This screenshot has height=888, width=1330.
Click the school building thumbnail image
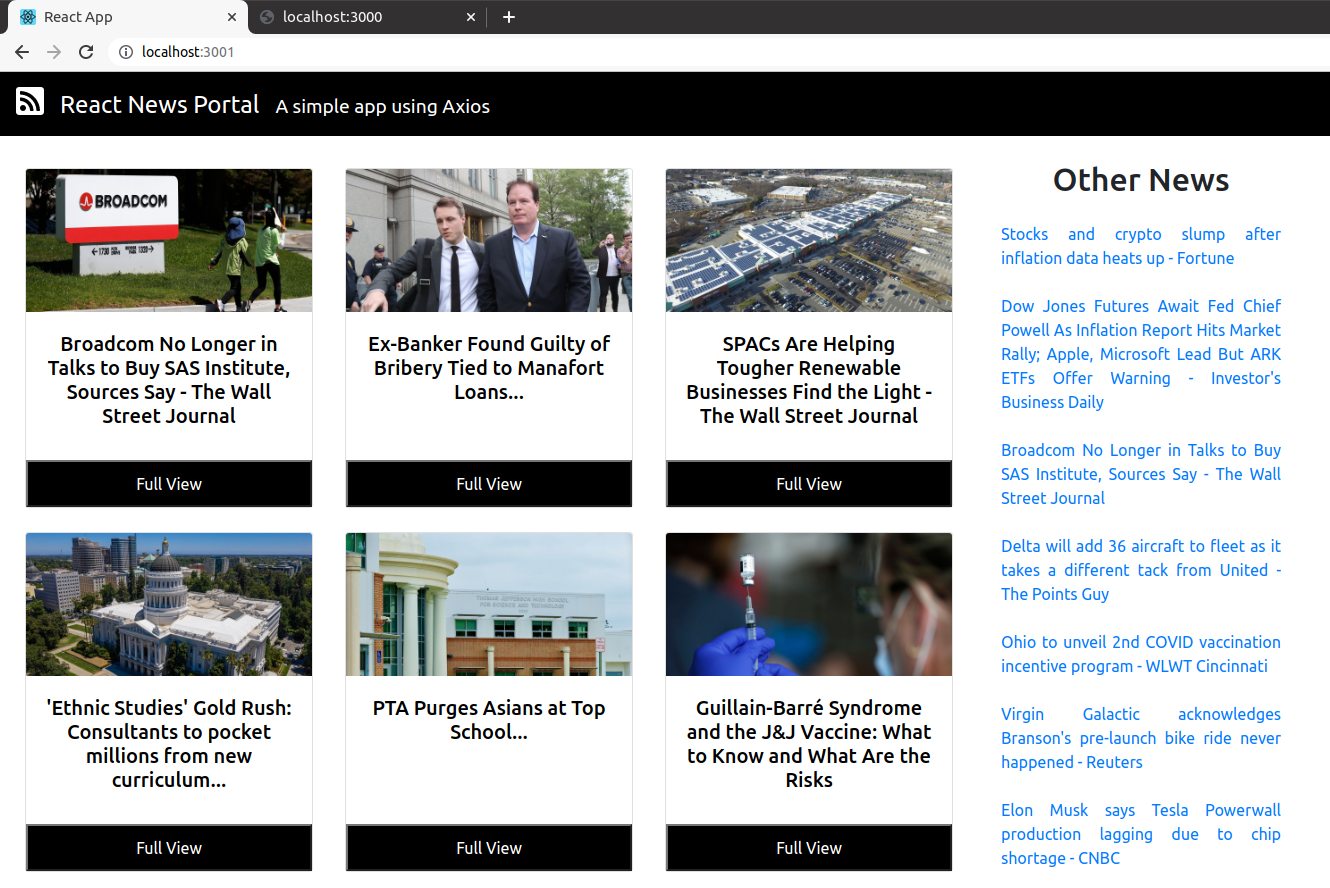pyautogui.click(x=489, y=604)
